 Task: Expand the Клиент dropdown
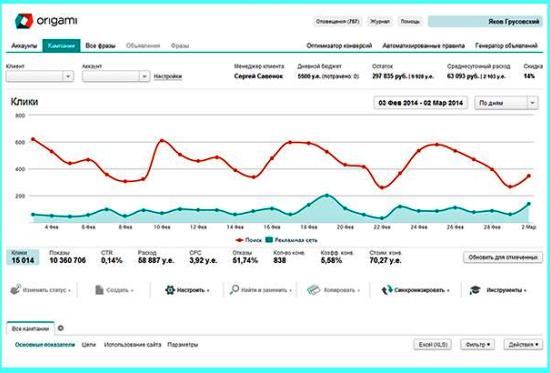click(x=40, y=76)
